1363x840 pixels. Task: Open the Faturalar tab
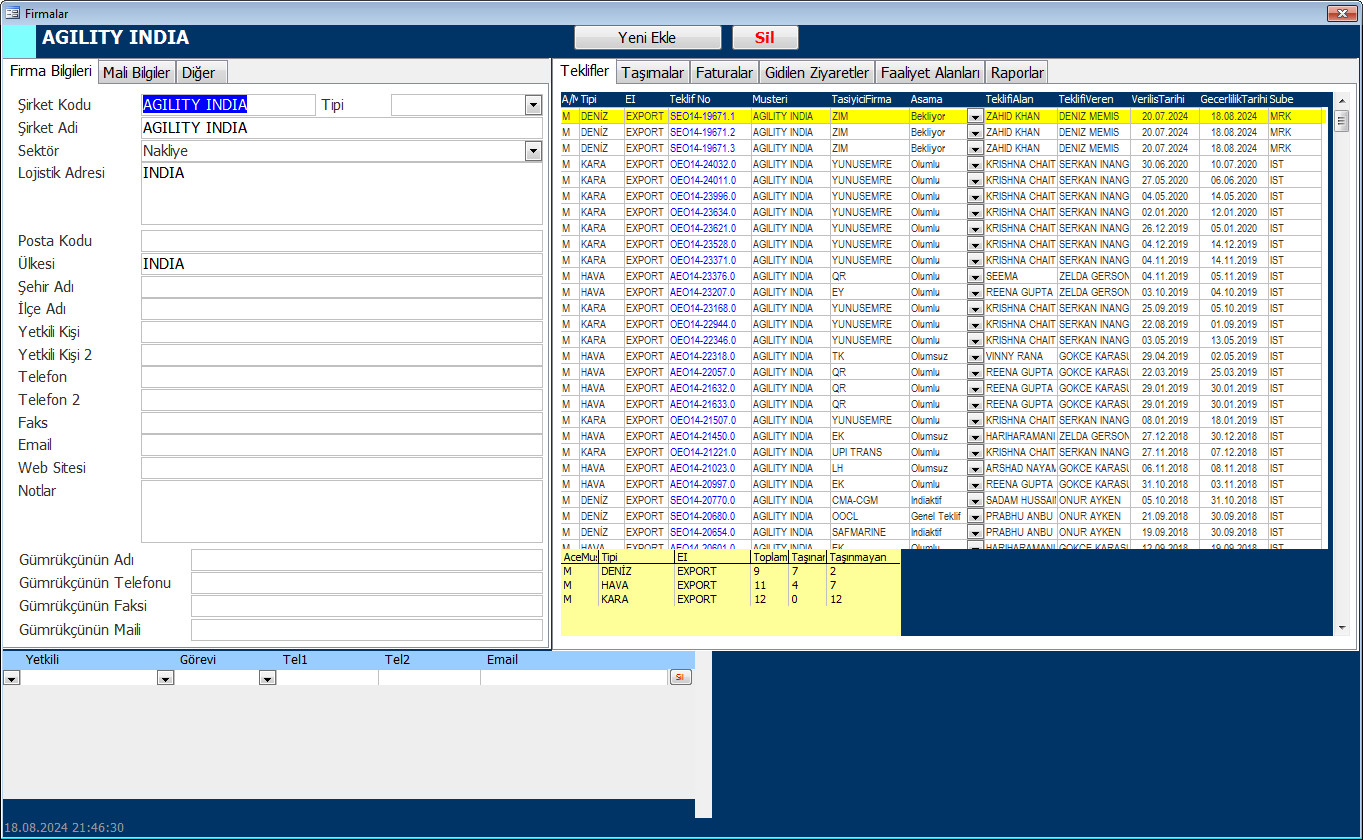(724, 73)
